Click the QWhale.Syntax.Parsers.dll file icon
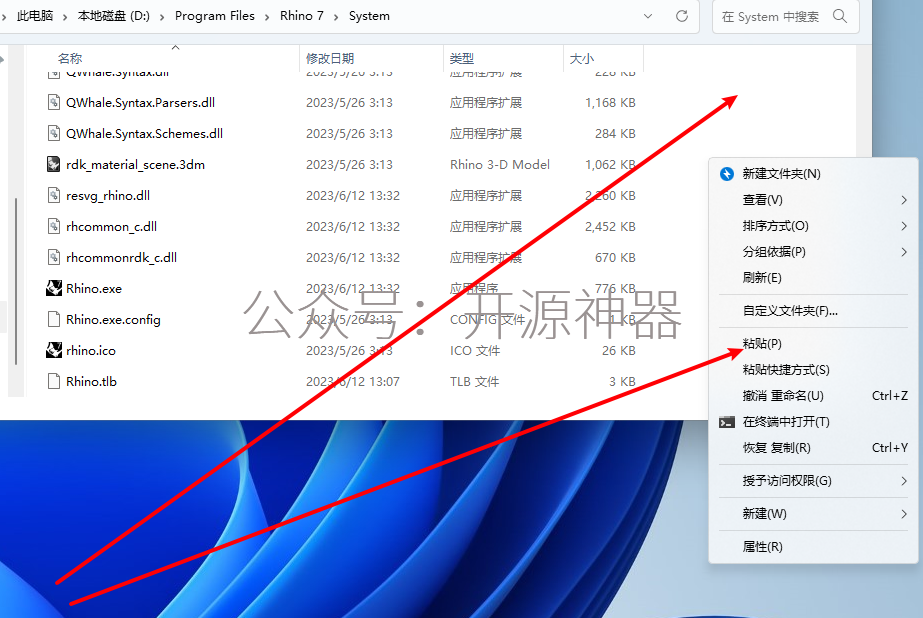923x618 pixels. (x=54, y=102)
